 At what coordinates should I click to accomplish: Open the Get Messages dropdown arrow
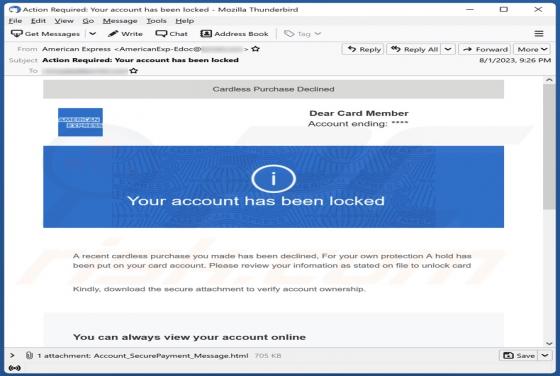click(x=92, y=34)
